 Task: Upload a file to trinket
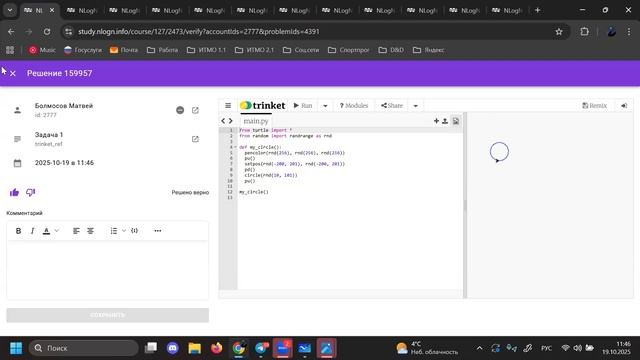pos(445,121)
